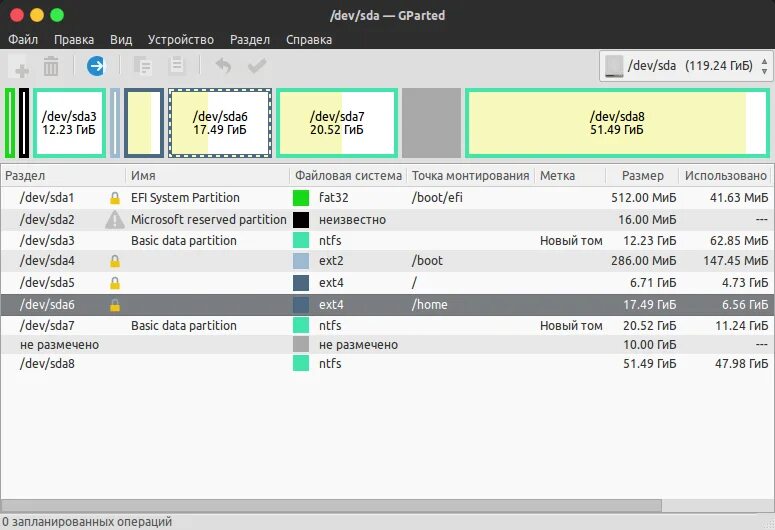
Task: Click the /dev/sda3 partition name
Action: (x=47, y=241)
